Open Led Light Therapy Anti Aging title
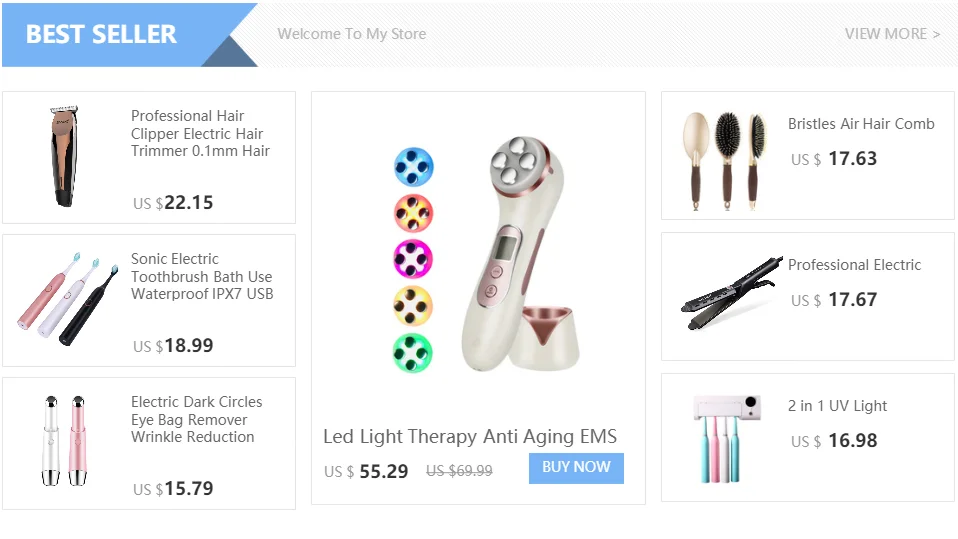The width and height of the screenshot is (958, 539). coord(470,437)
